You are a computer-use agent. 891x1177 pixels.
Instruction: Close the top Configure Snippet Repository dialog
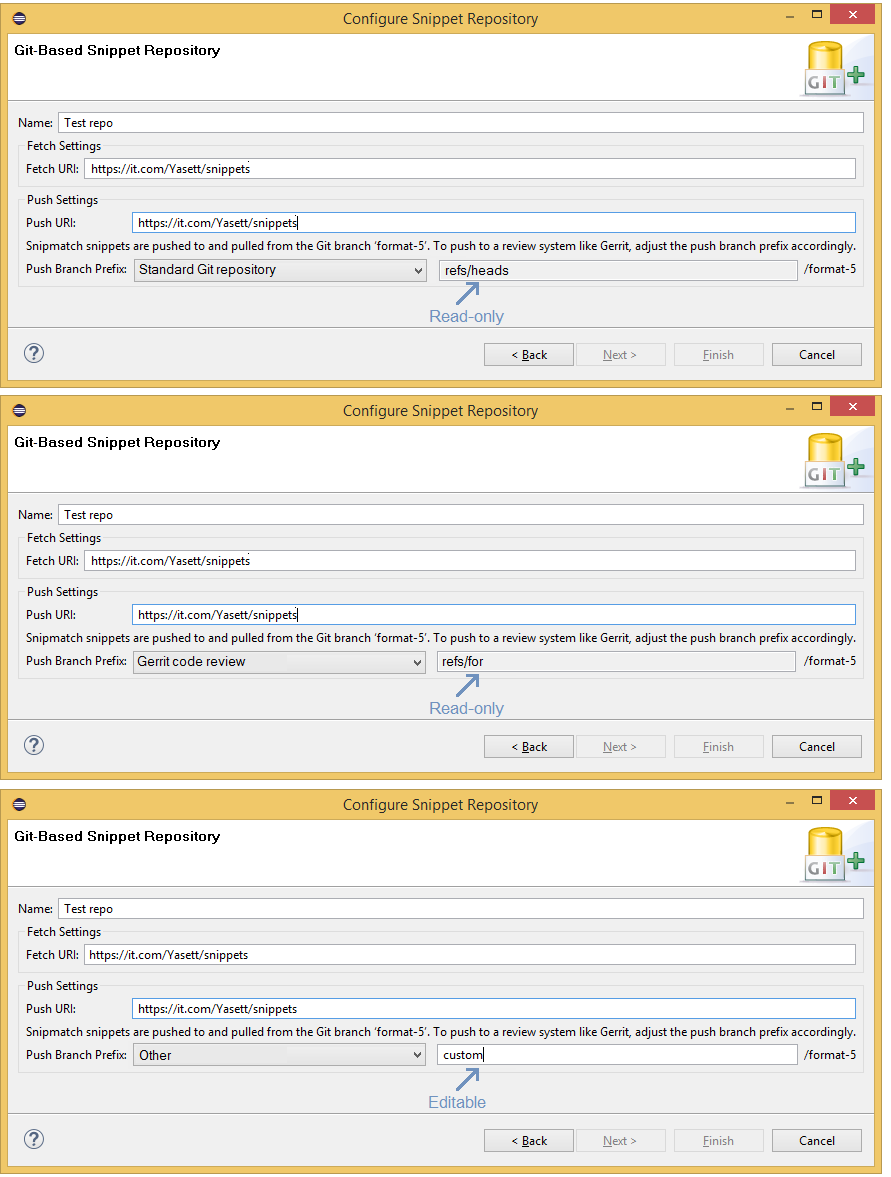click(853, 14)
